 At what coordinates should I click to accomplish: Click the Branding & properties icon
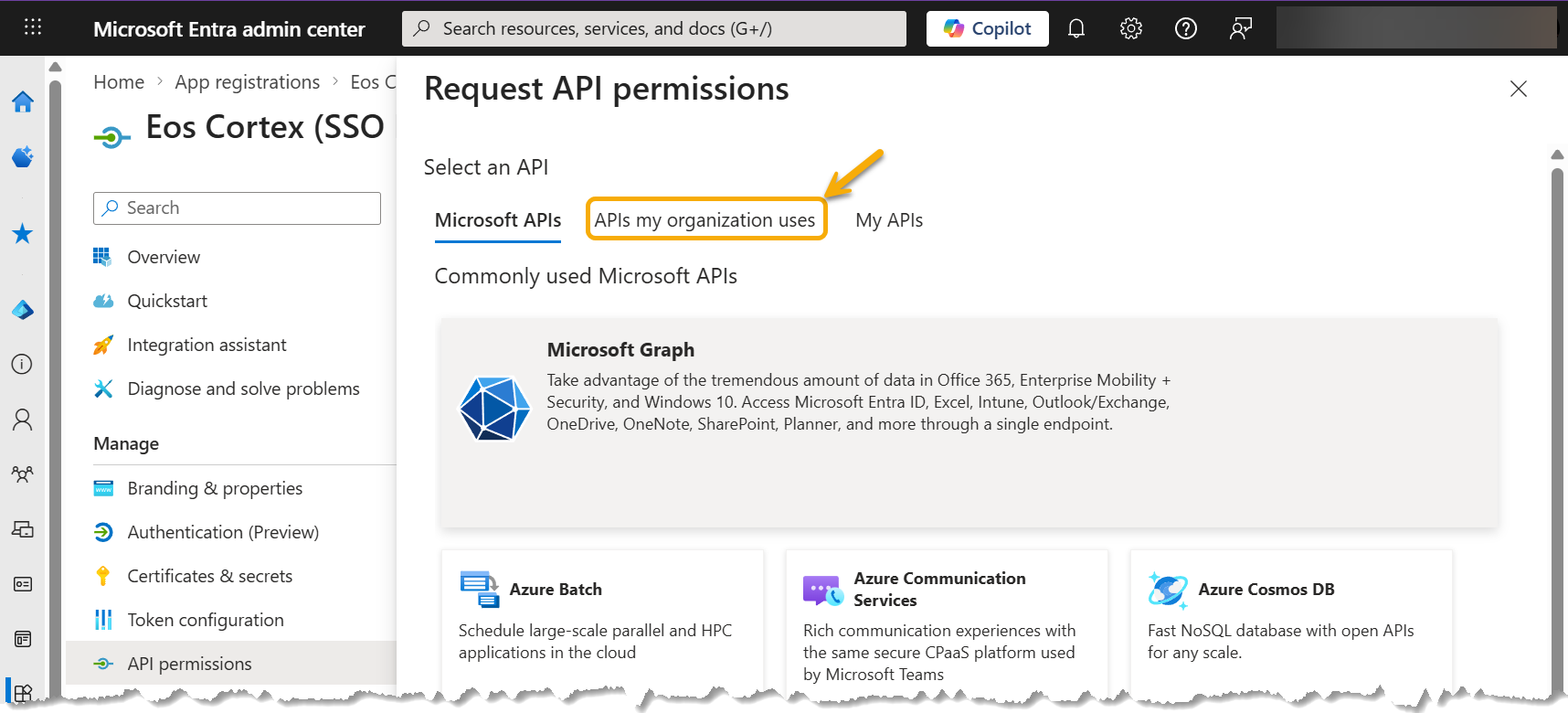[x=103, y=488]
